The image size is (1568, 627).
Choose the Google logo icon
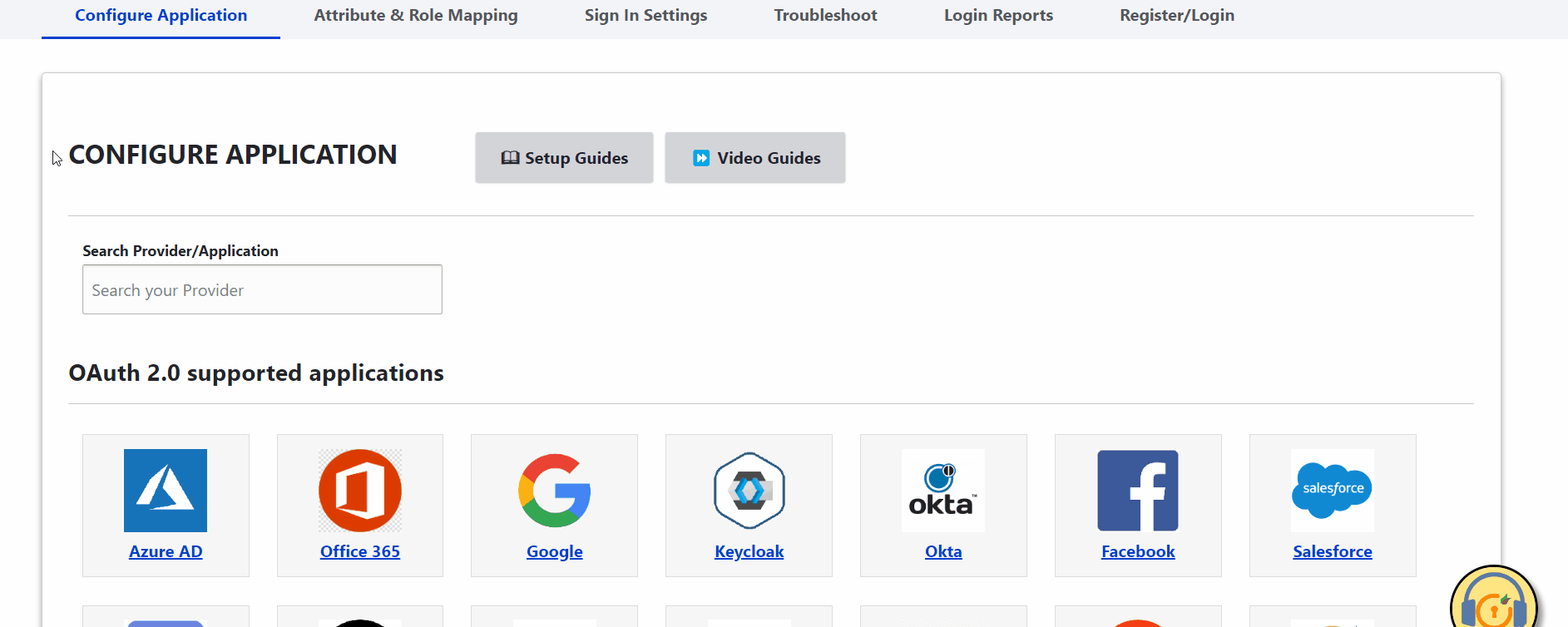point(555,491)
